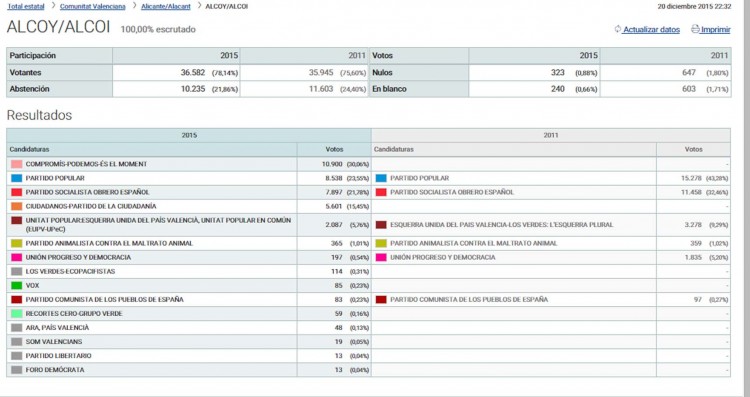This screenshot has width=750, height=397.
Task: Select the Unitat Popular EUPV-UPeC row
Action: (x=189, y=225)
